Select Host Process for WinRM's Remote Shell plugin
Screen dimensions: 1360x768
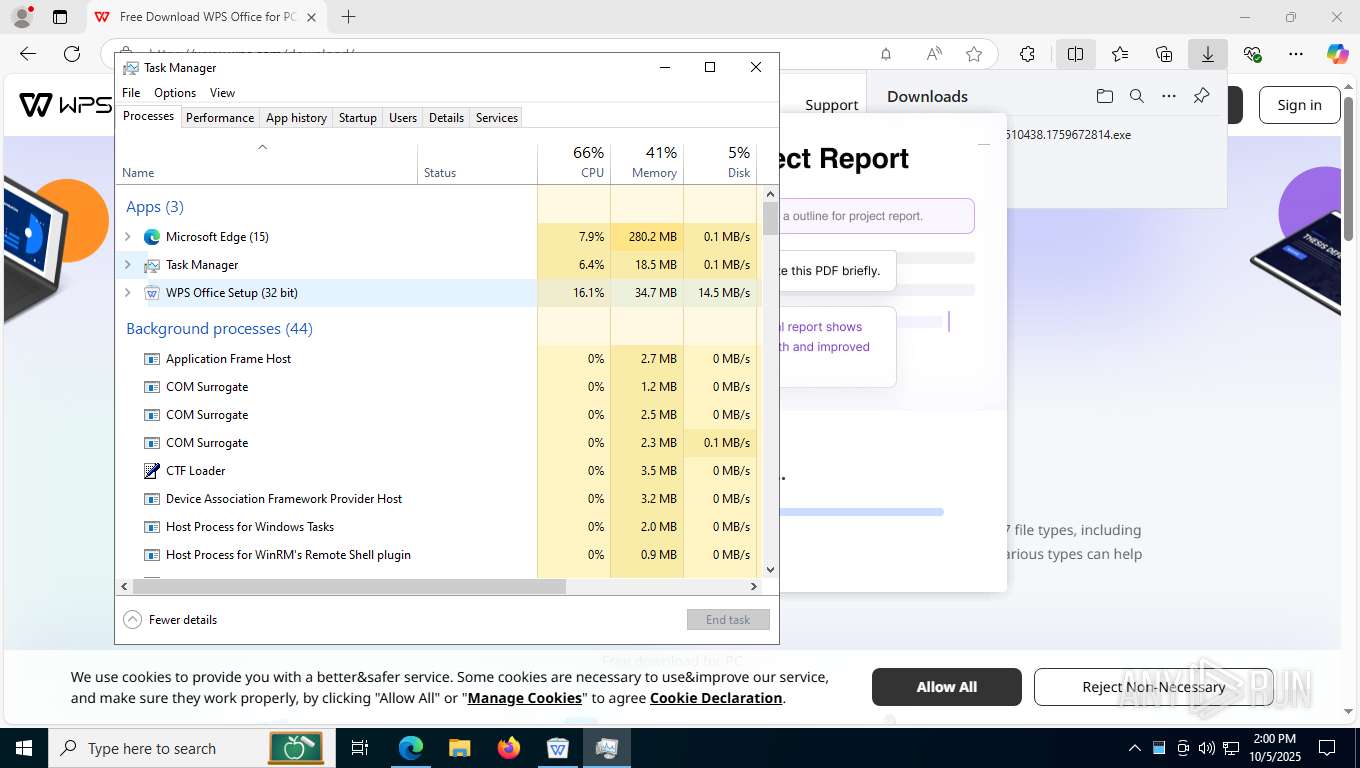click(438, 555)
